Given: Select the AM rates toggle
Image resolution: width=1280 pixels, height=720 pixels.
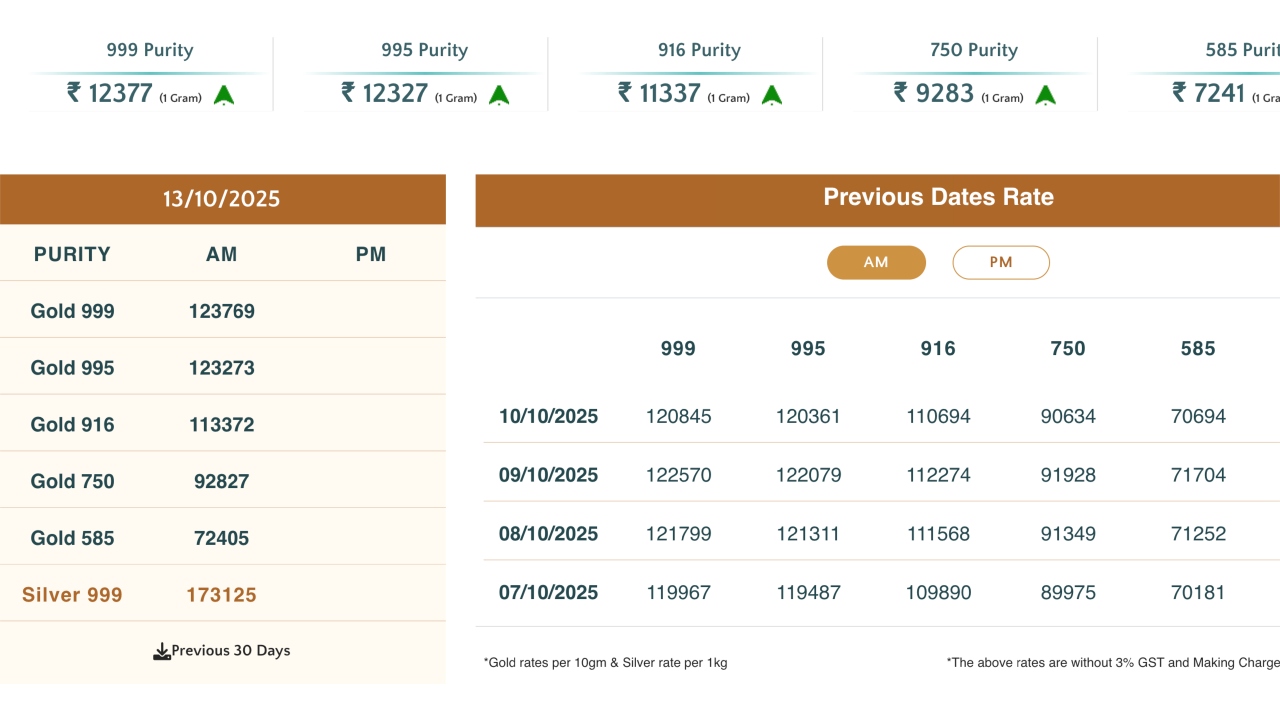Looking at the screenshot, I should pos(876,262).
